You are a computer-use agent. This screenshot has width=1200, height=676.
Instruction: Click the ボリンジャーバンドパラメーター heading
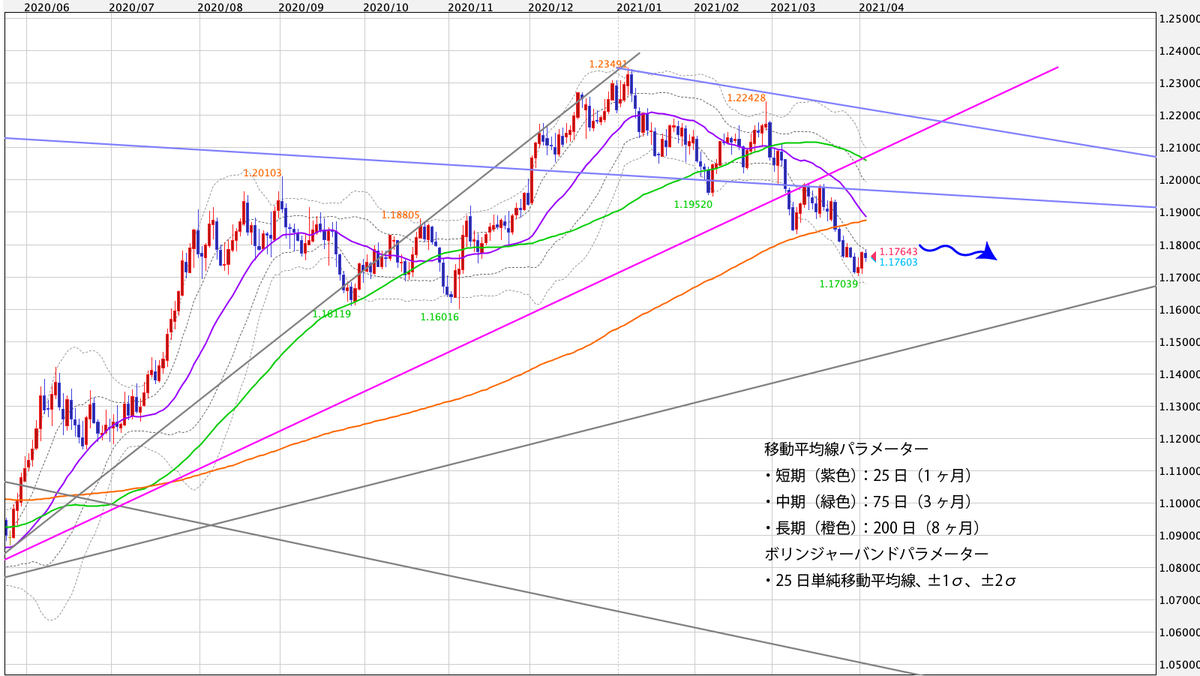pyautogui.click(x=876, y=553)
